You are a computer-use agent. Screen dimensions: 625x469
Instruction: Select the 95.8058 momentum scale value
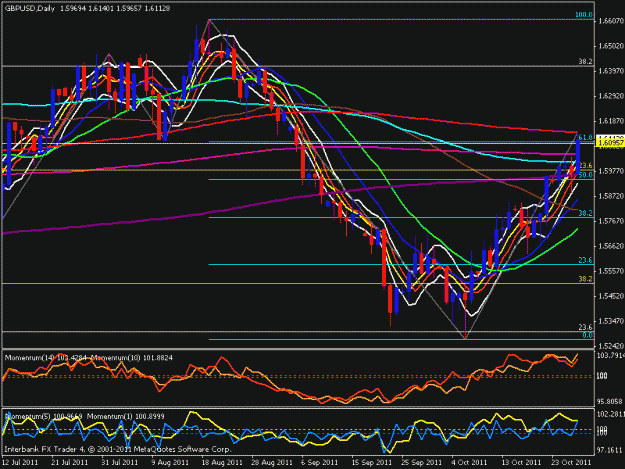coord(610,401)
